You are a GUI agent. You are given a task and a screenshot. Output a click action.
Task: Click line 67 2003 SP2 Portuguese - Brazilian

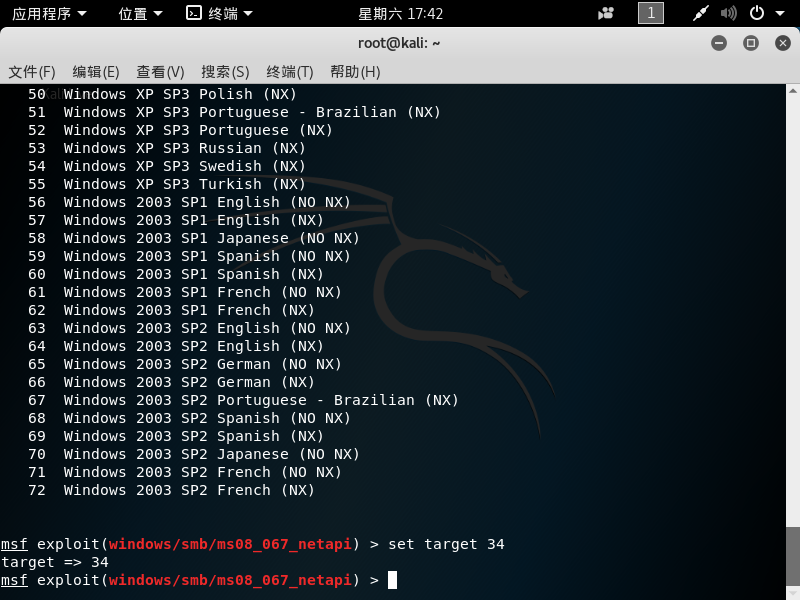[243, 400]
